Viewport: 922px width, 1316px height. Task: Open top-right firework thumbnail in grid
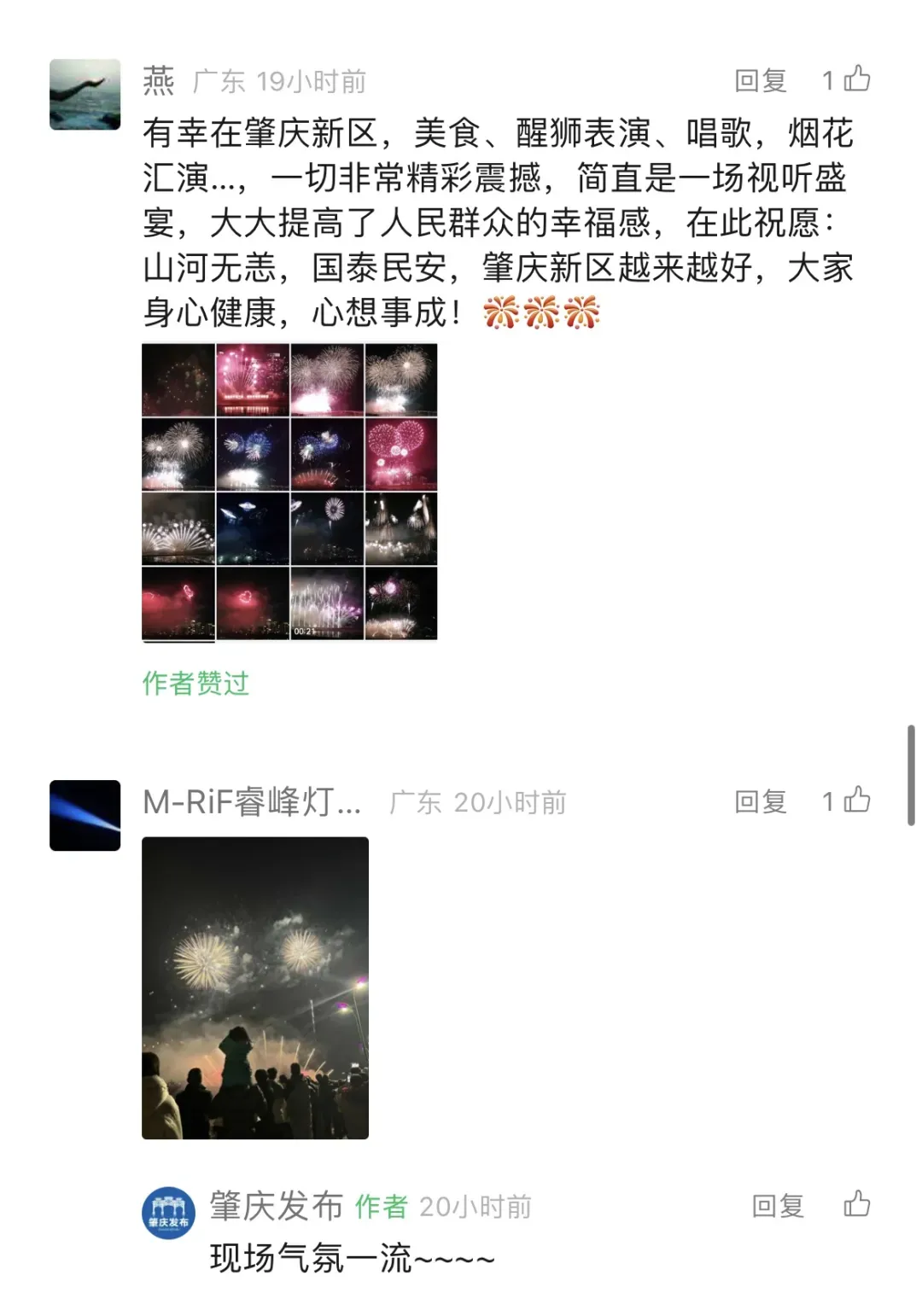click(x=400, y=380)
